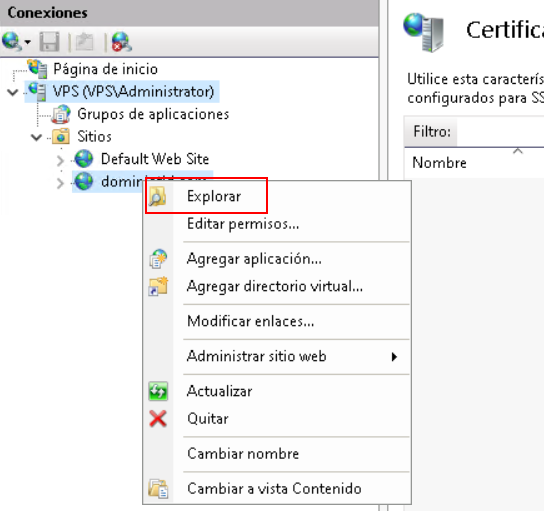Choose Explorar from the context menu
The height and width of the screenshot is (511, 544).
(214, 196)
